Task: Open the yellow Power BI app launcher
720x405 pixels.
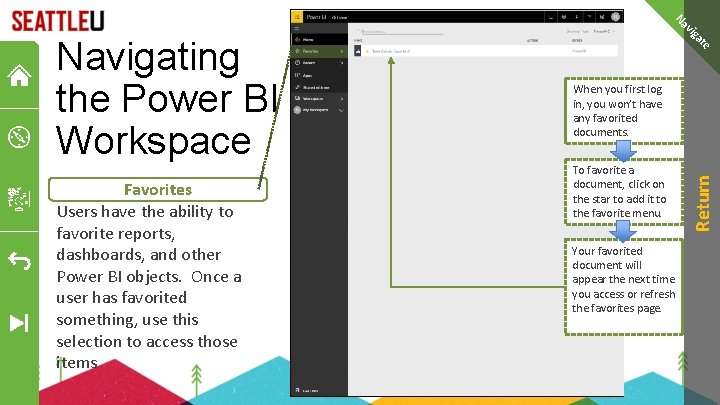Action: click(297, 17)
